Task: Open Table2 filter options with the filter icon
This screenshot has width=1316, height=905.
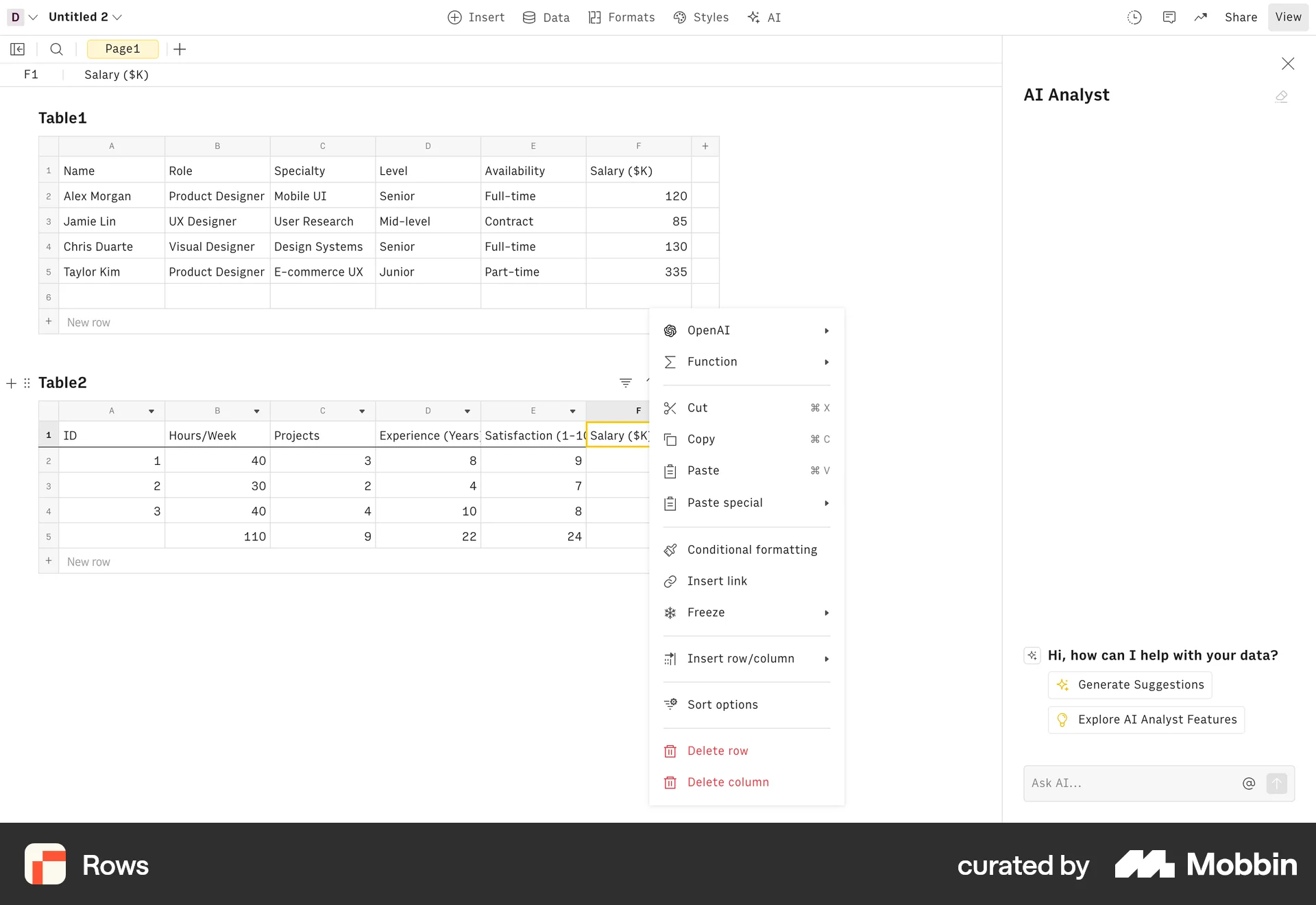Action: (x=626, y=383)
